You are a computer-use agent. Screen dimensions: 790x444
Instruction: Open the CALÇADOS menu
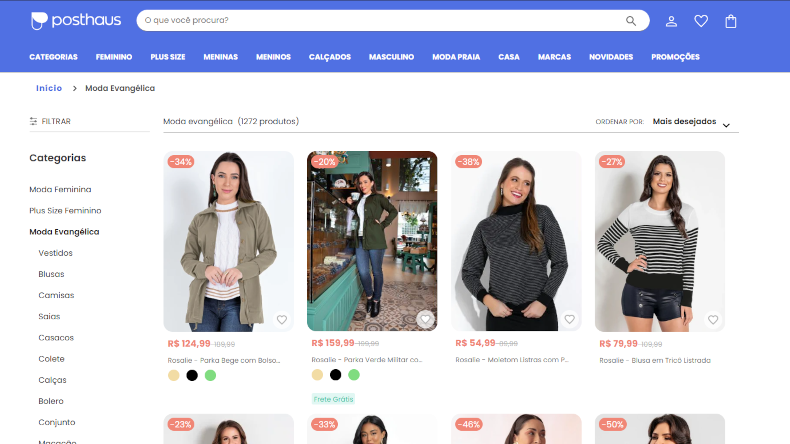click(330, 57)
